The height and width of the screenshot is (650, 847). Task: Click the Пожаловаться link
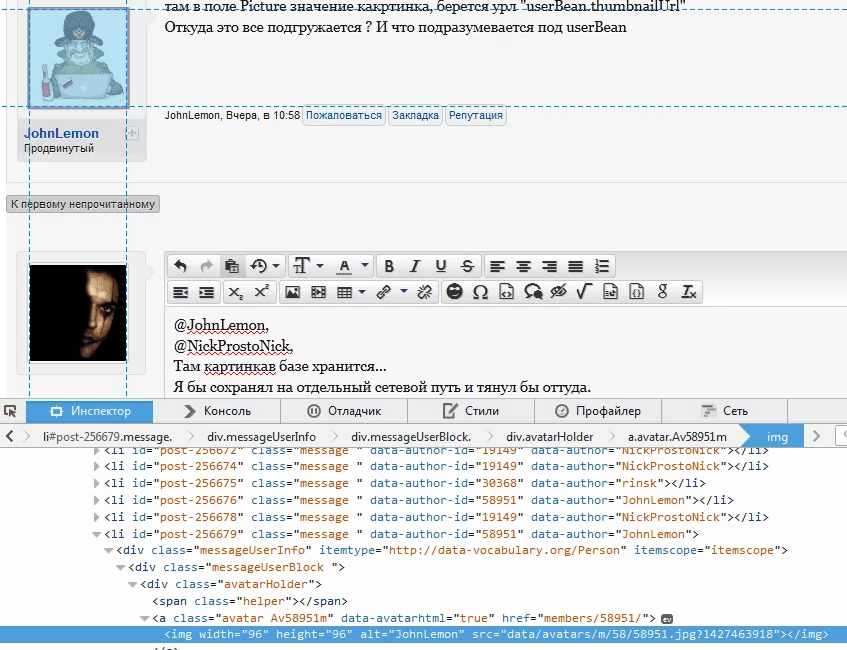(344, 116)
